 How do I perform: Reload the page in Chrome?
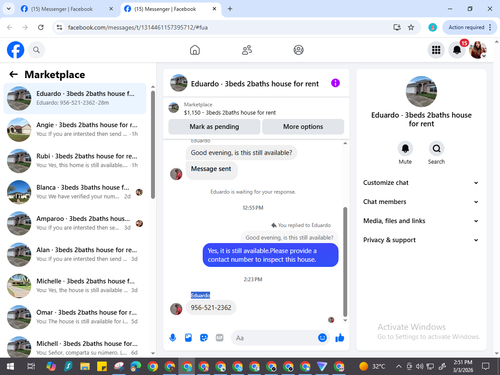41,27
